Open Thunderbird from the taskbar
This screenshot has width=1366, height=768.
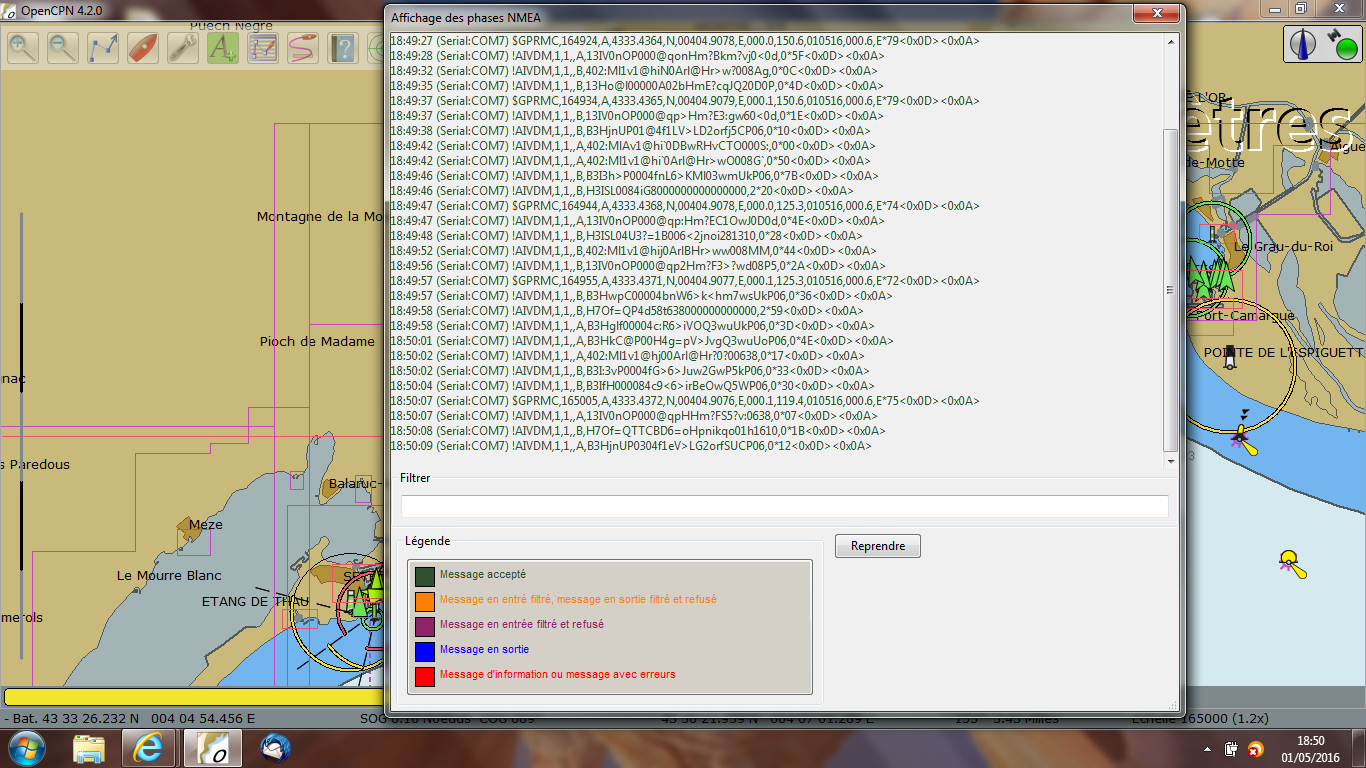[x=273, y=748]
